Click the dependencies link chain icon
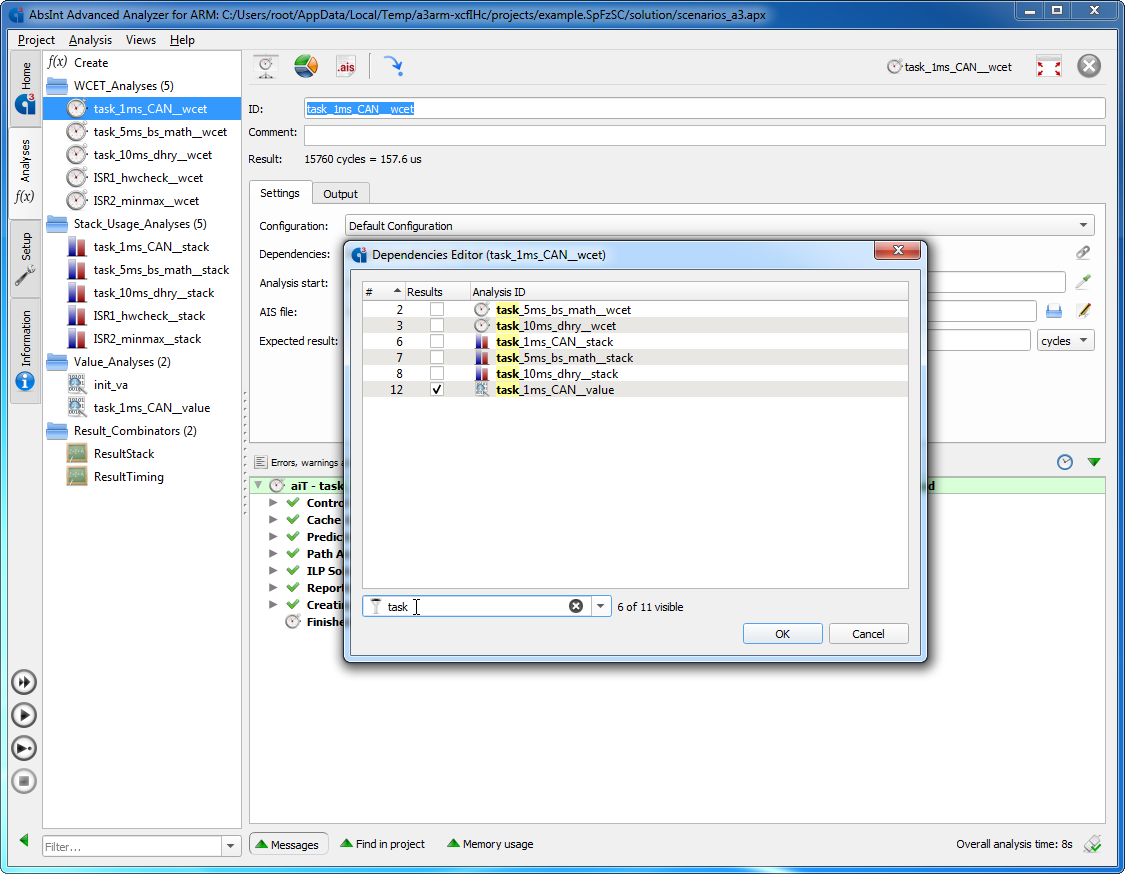Screen dimensions: 1125x874 coord(1083,253)
